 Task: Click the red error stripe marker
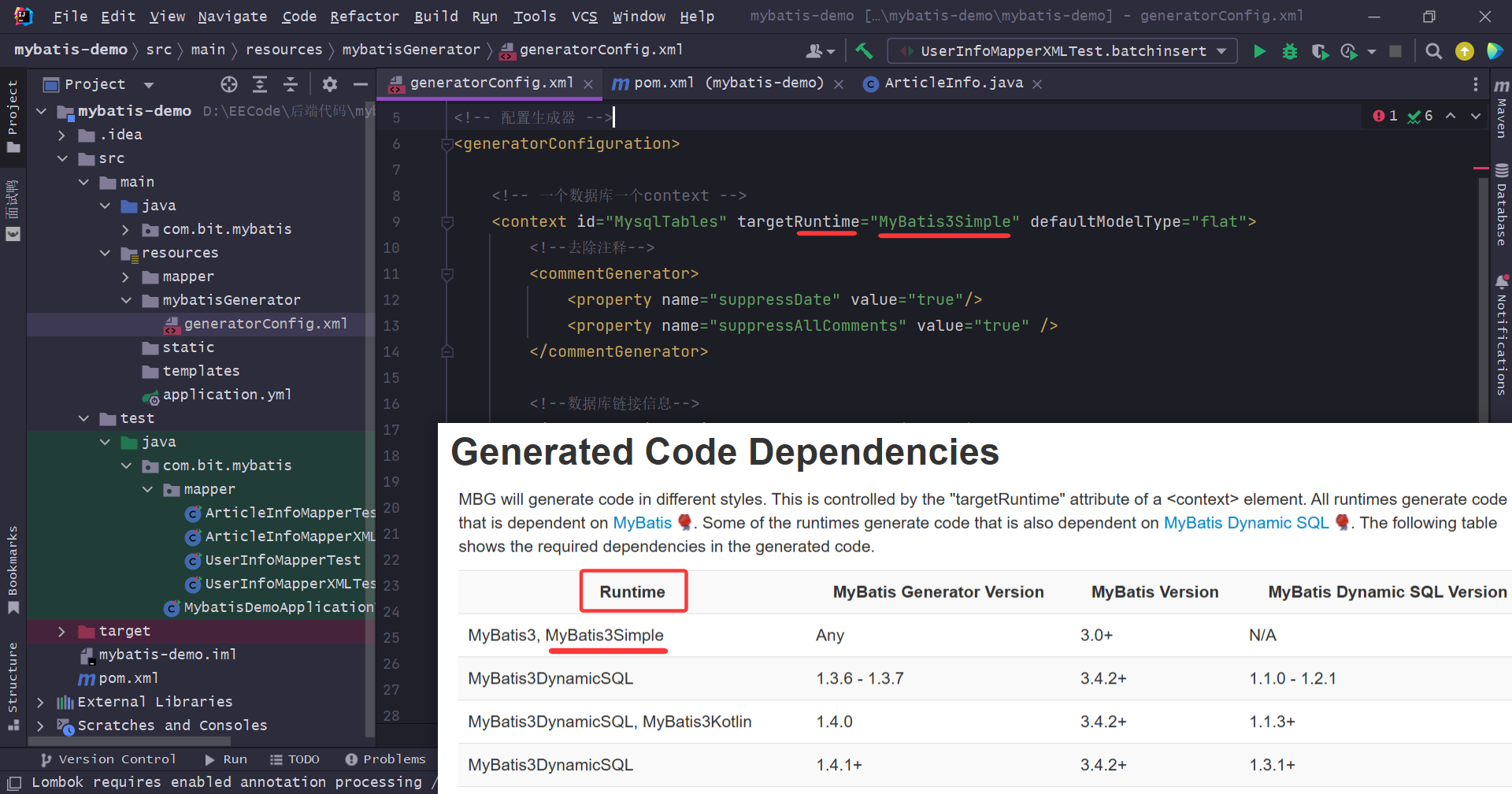point(1480,168)
